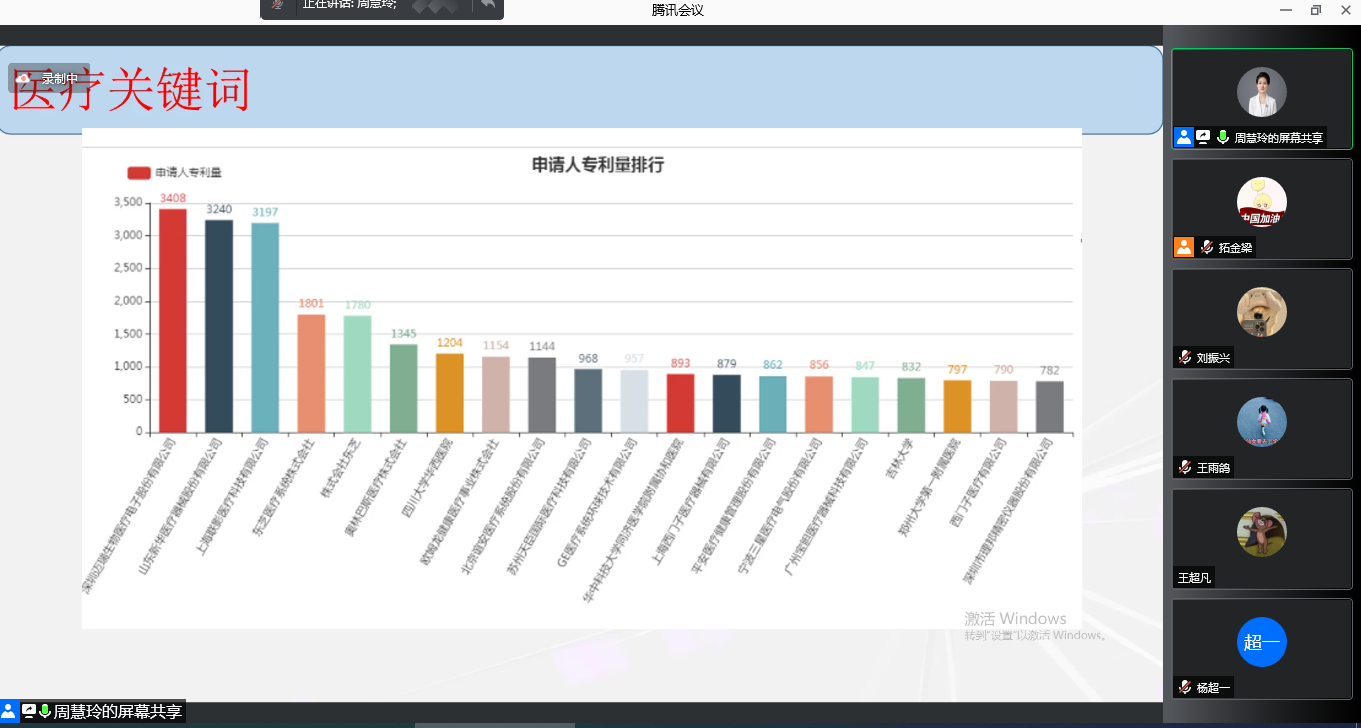
Task: Click the blue person icon in the bottom-left corner
Action: (9, 711)
